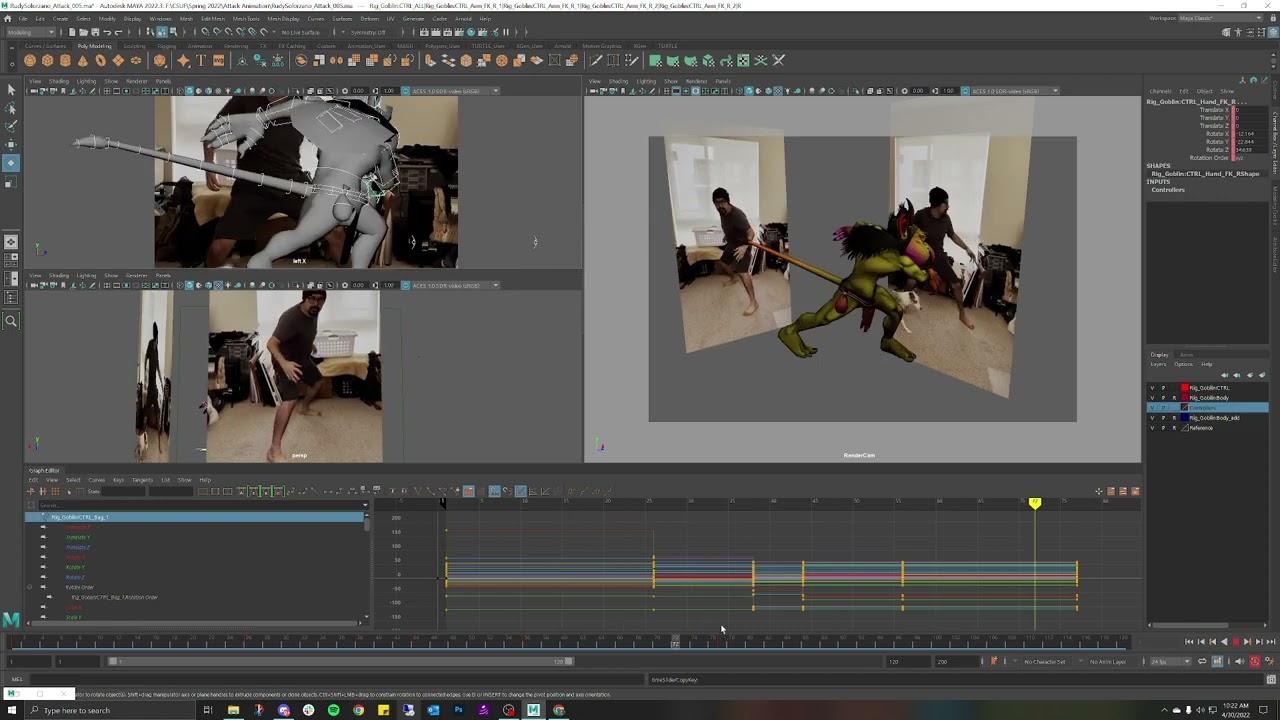Toggle audio speaker icon near playback options
1280x720 pixels.
click(1241, 661)
